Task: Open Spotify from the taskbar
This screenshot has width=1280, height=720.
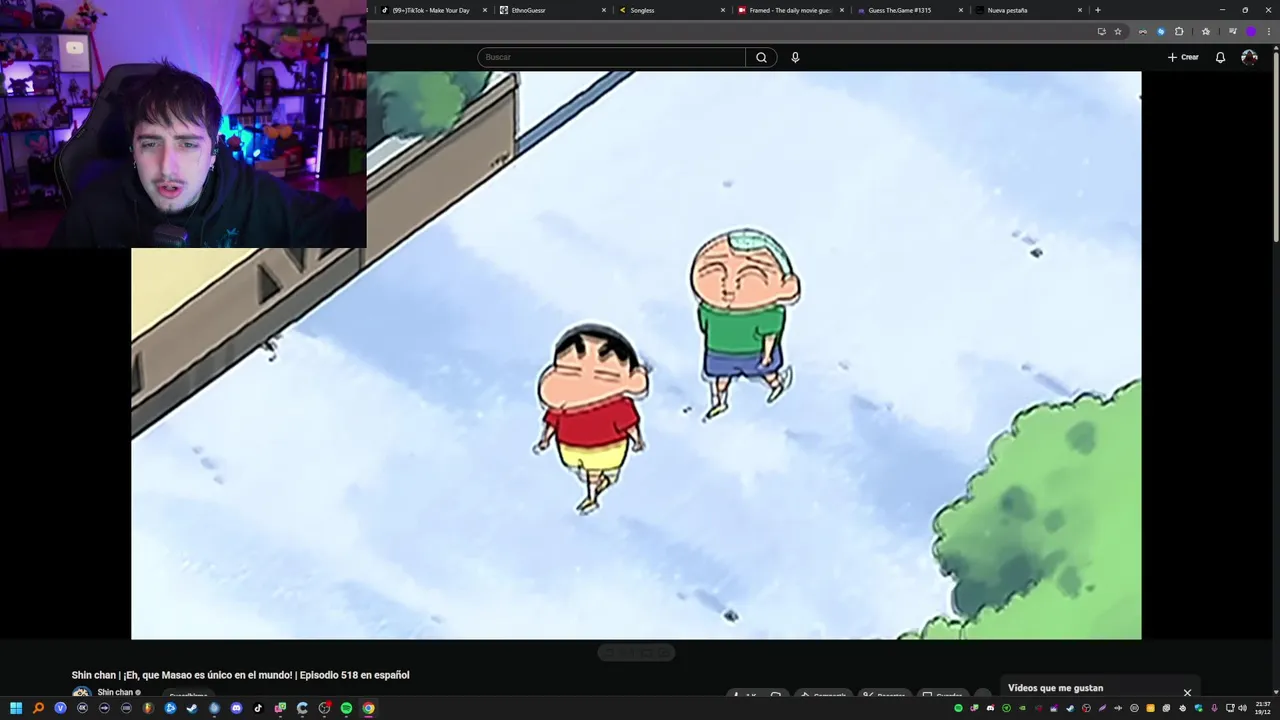Action: pos(346,708)
